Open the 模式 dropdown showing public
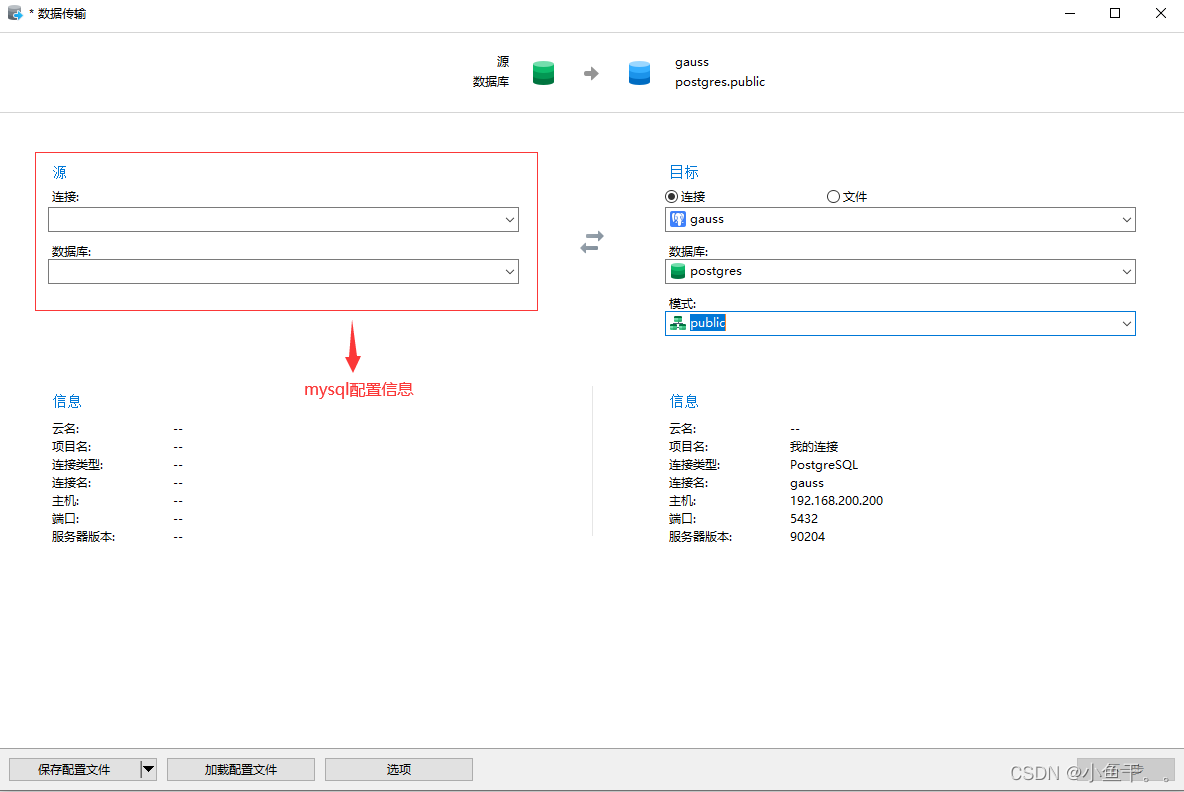 pos(1126,322)
